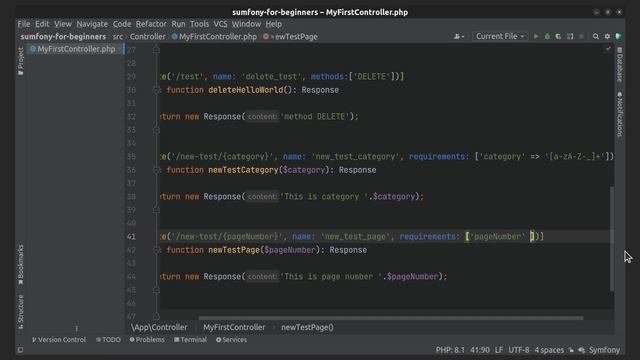Screen dimensions: 640x360
Task: Click the editor horizontal scrollbar thumb
Action: coord(391,318)
